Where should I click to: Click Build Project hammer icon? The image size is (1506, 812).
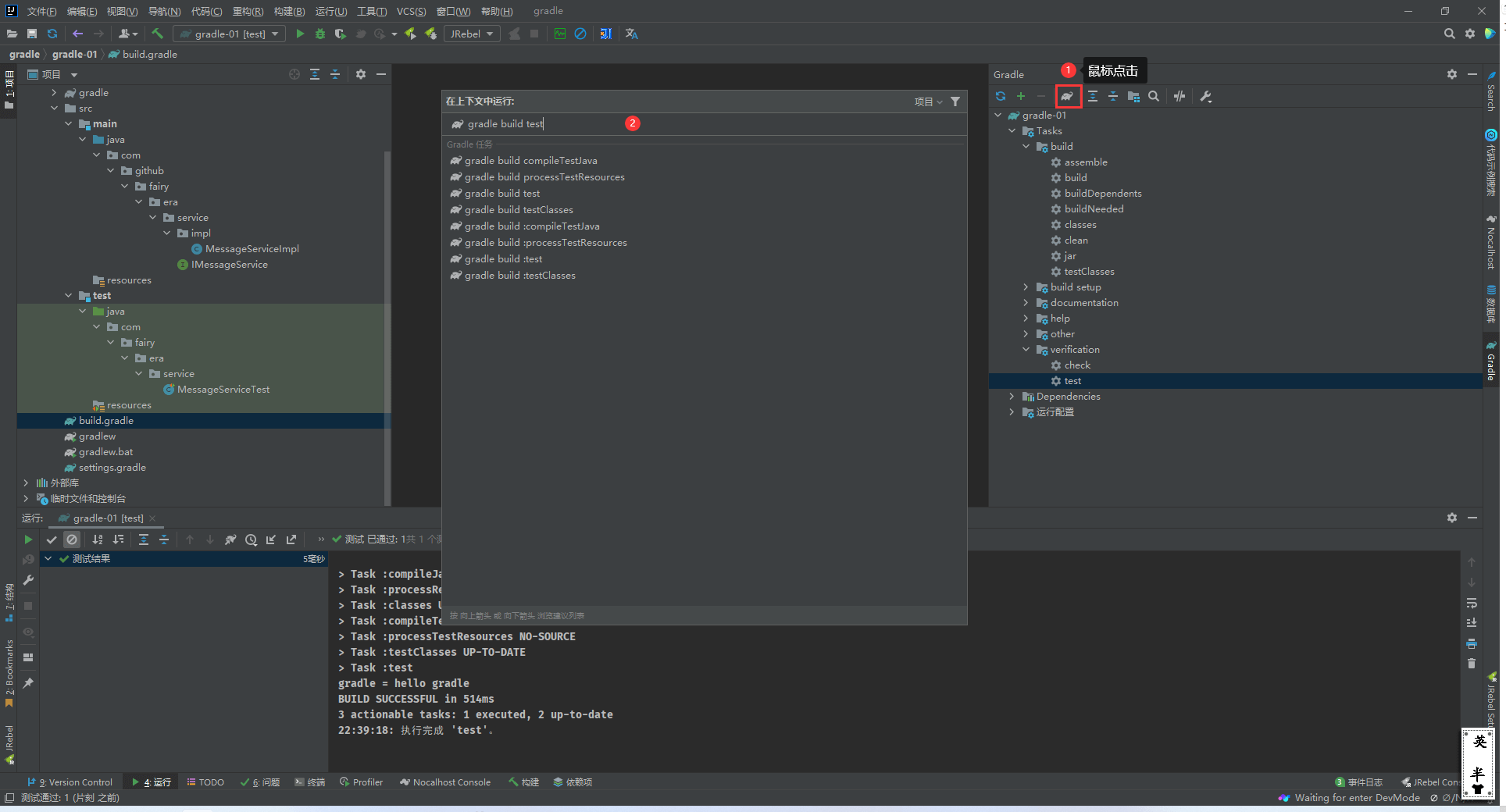(158, 34)
